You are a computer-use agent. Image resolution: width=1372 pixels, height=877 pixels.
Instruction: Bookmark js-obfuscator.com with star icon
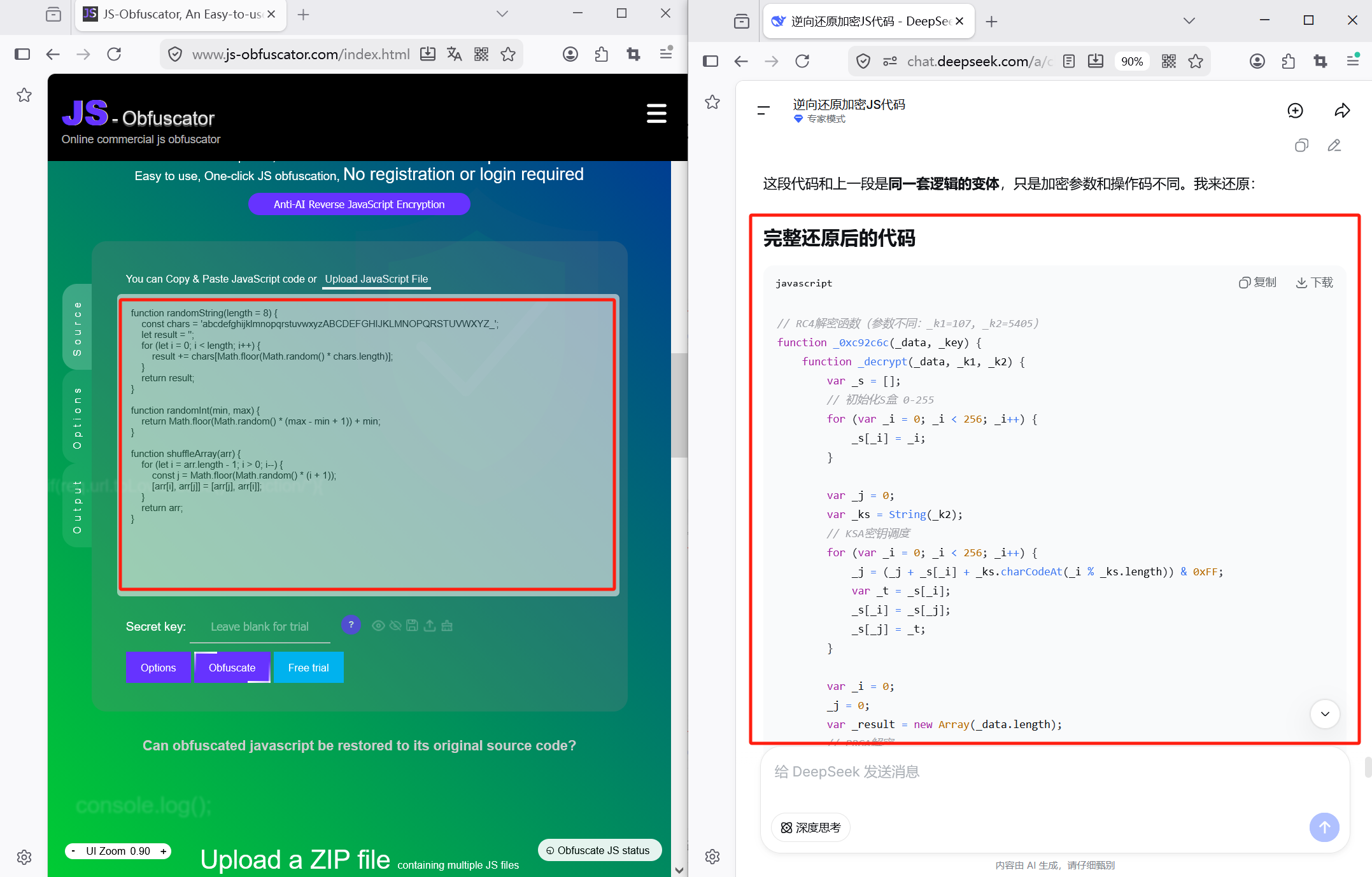click(x=508, y=54)
